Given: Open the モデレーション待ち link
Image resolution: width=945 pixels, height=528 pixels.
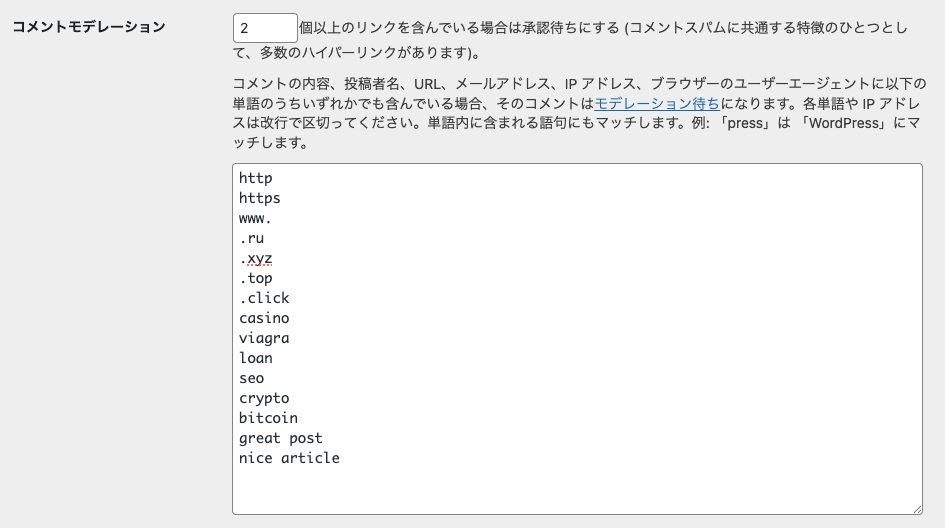Looking at the screenshot, I should pos(656,103).
